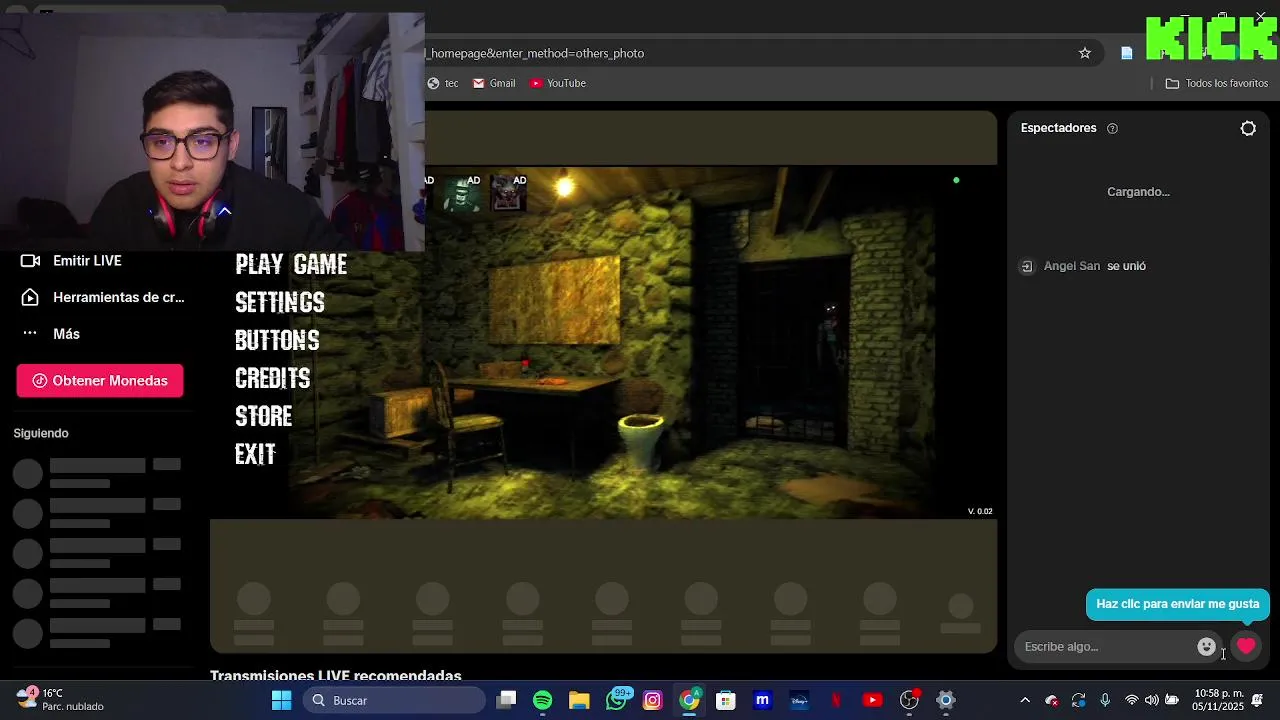Open the notifications bell in taskbar

pos(1258,700)
